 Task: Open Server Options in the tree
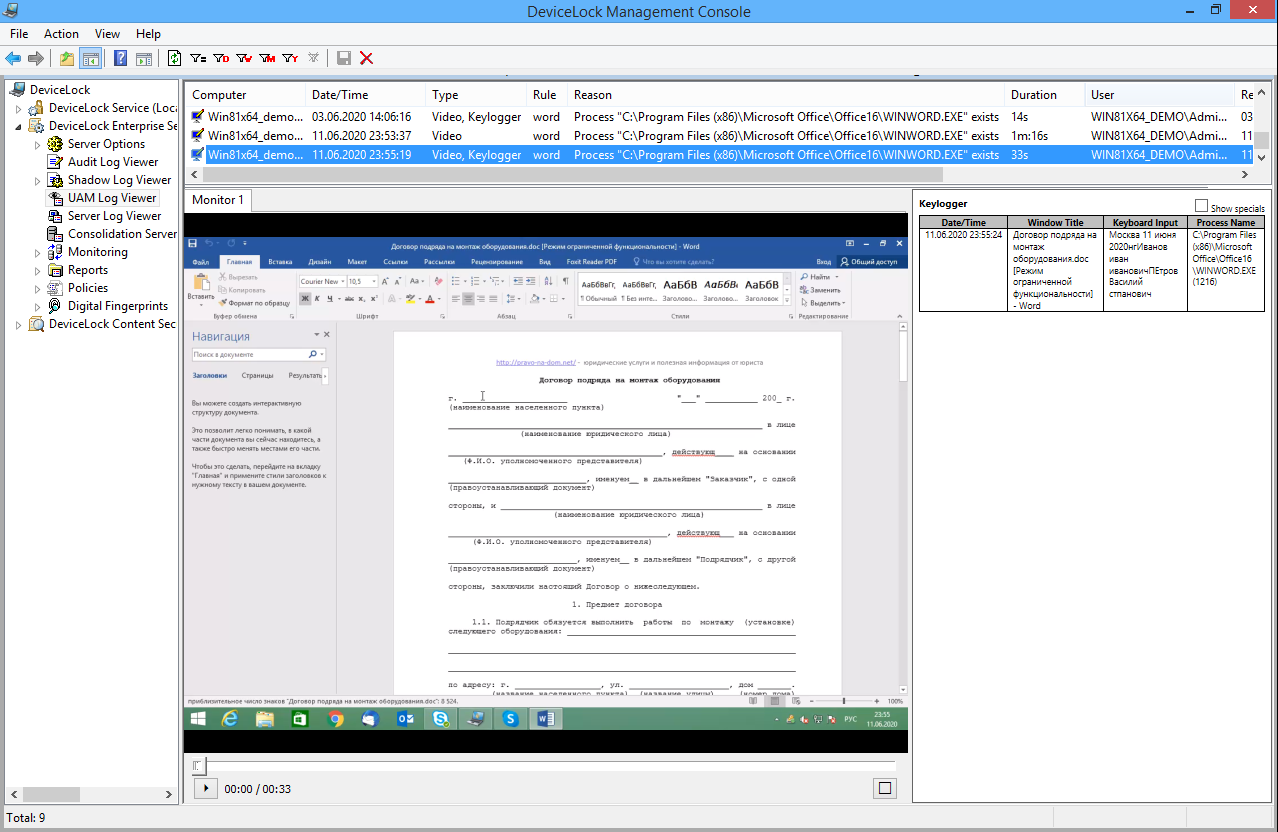tap(106, 144)
